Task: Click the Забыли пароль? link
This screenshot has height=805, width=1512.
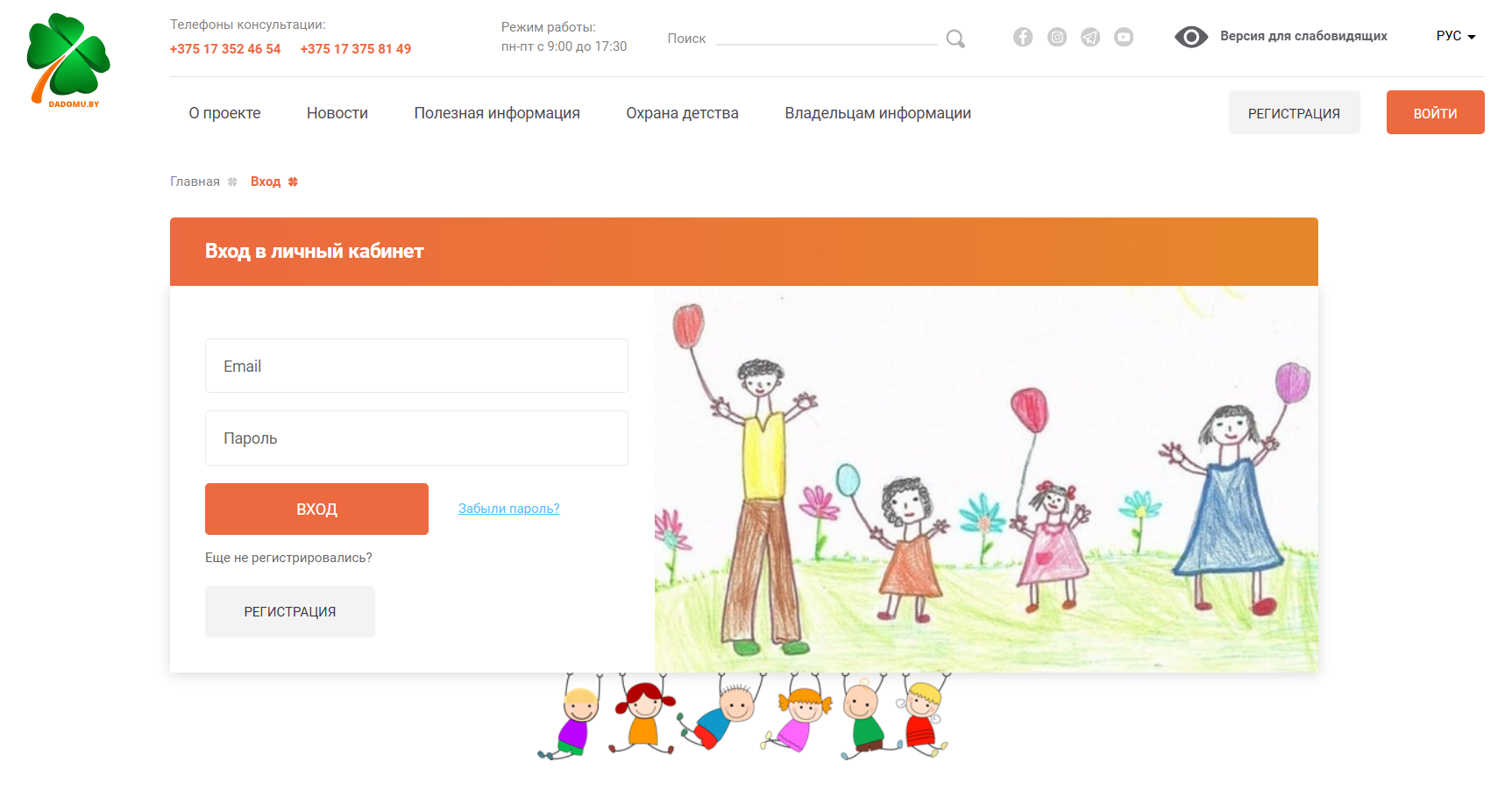Action: pos(508,509)
